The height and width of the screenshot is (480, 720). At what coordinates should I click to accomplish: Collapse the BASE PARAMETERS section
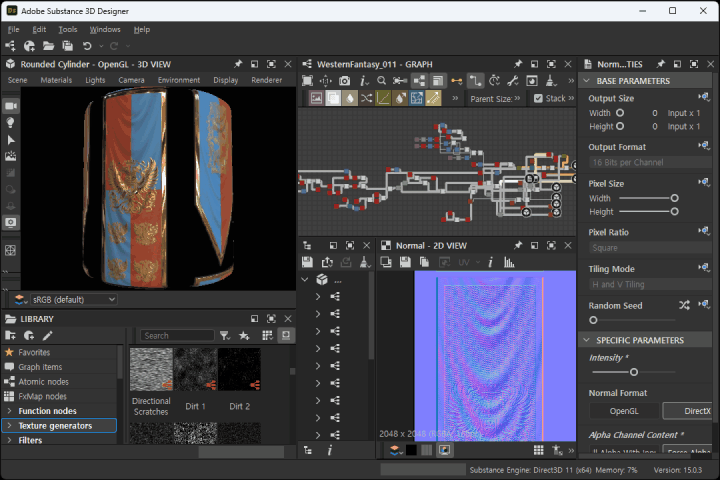586,81
